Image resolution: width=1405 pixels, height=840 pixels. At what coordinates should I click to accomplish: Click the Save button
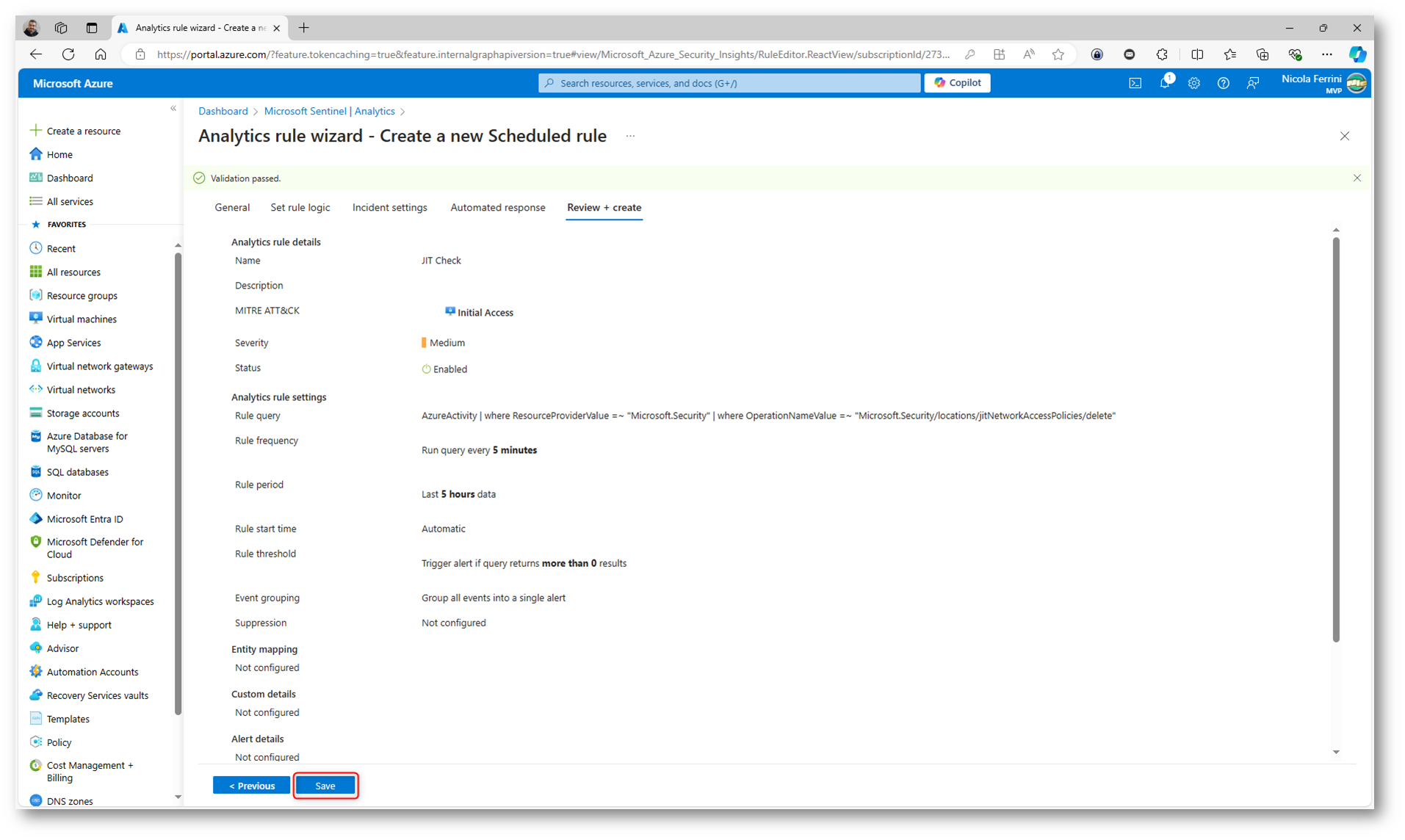click(325, 786)
